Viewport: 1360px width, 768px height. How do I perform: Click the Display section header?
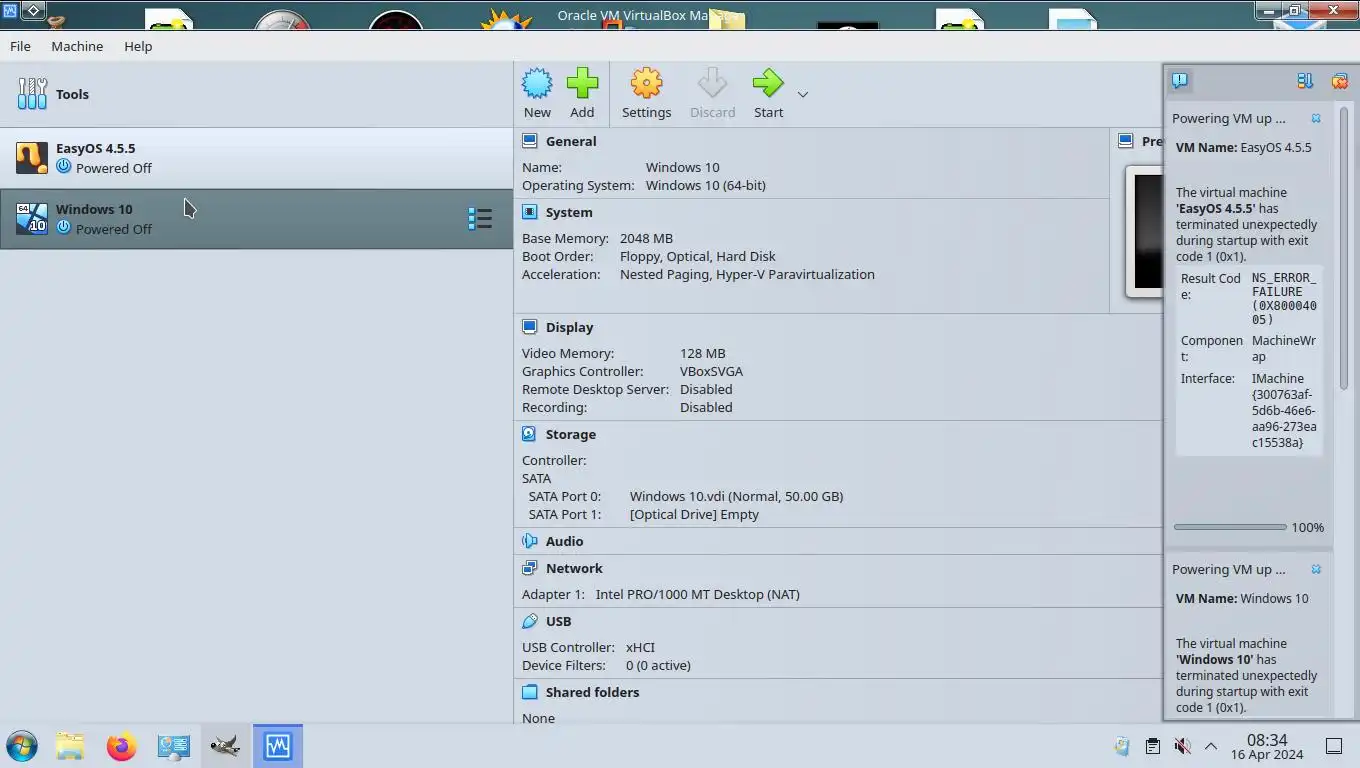point(569,327)
